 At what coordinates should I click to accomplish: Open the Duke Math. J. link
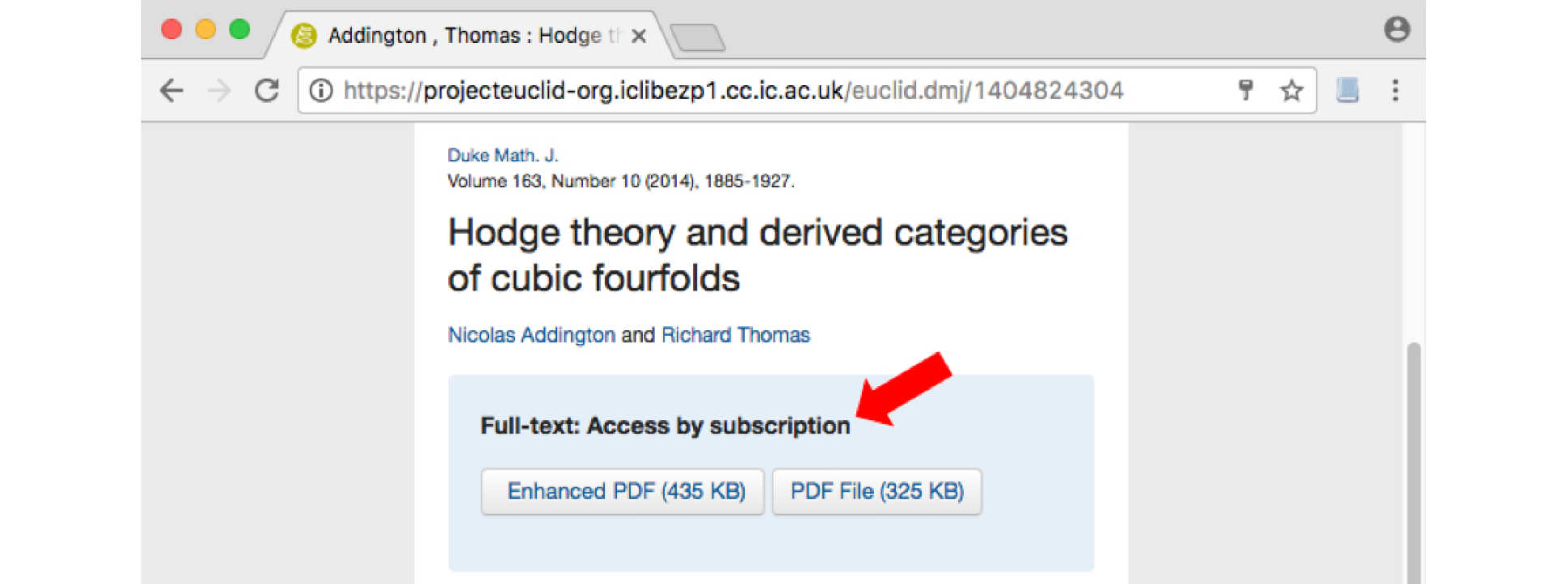click(503, 155)
